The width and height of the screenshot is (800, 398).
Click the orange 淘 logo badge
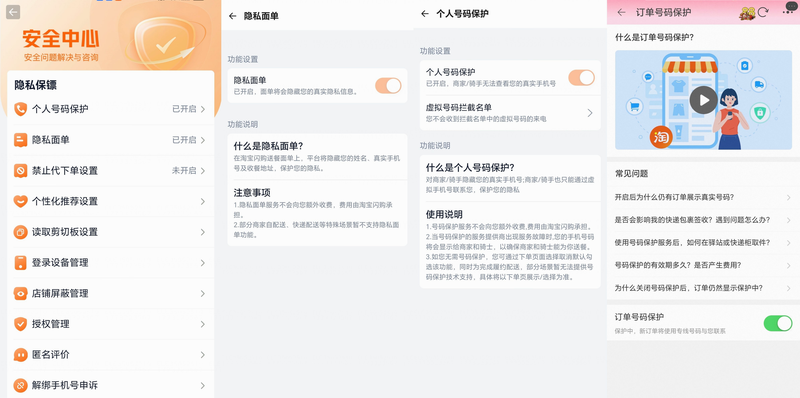[661, 138]
